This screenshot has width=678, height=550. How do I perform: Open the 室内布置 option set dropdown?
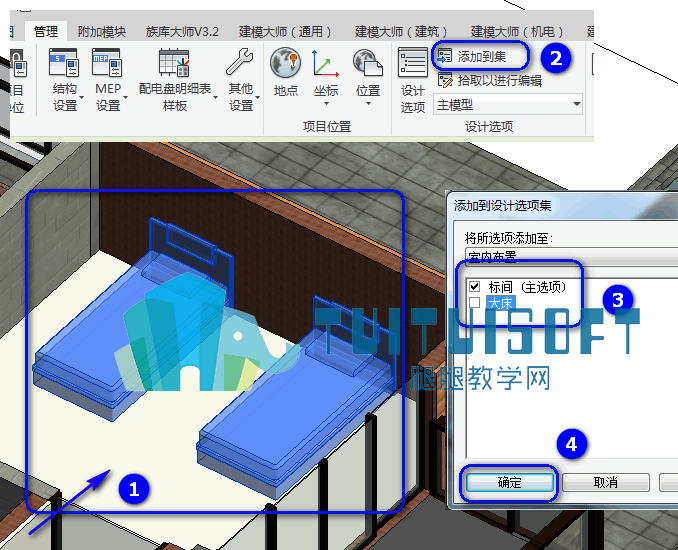point(571,255)
